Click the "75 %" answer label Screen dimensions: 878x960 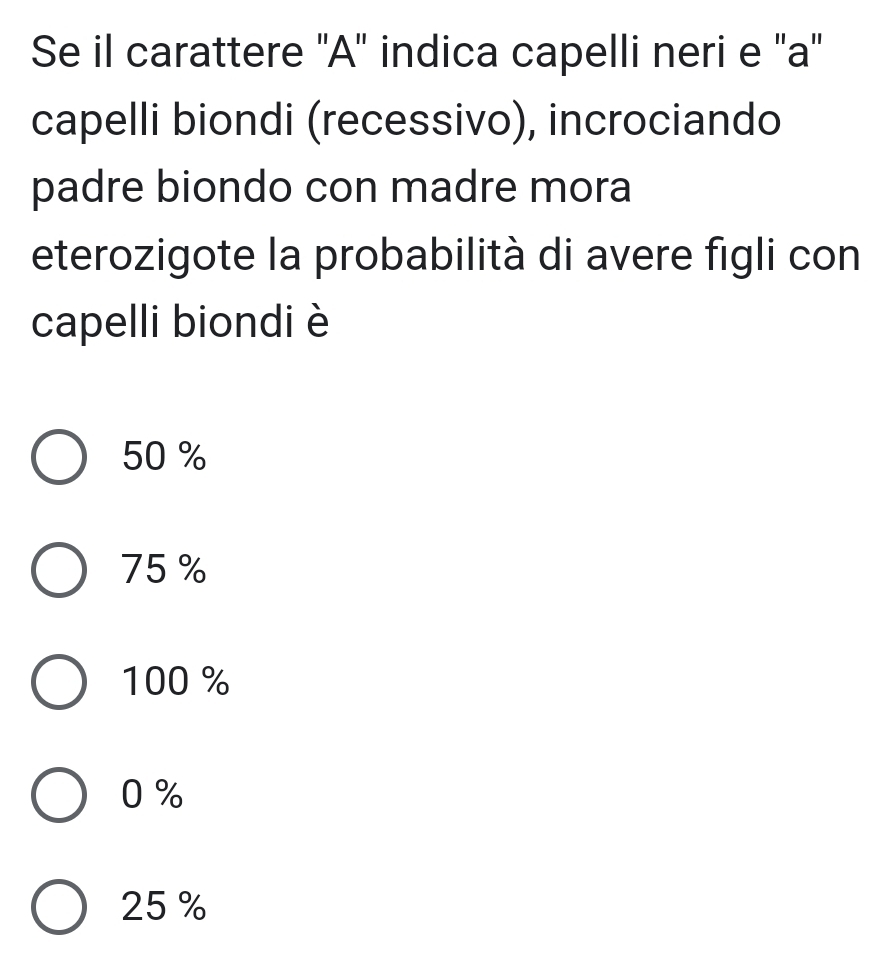[164, 571]
